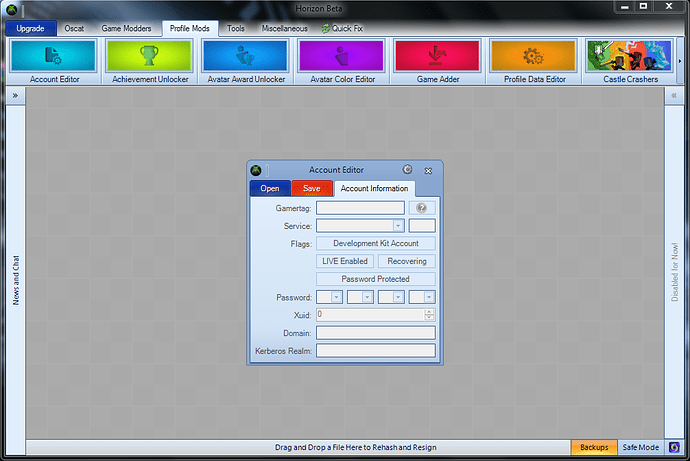690x461 pixels.
Task: Click the gamertag help question mark icon
Action: pyautogui.click(x=421, y=208)
